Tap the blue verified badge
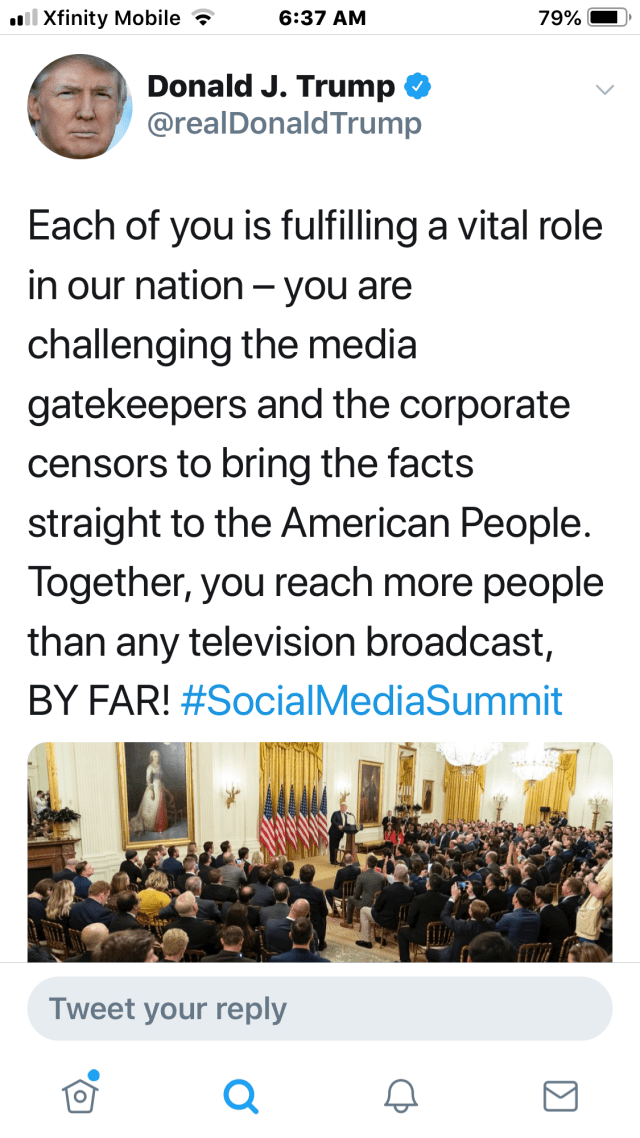This screenshot has height=1138, width=640. tap(417, 88)
